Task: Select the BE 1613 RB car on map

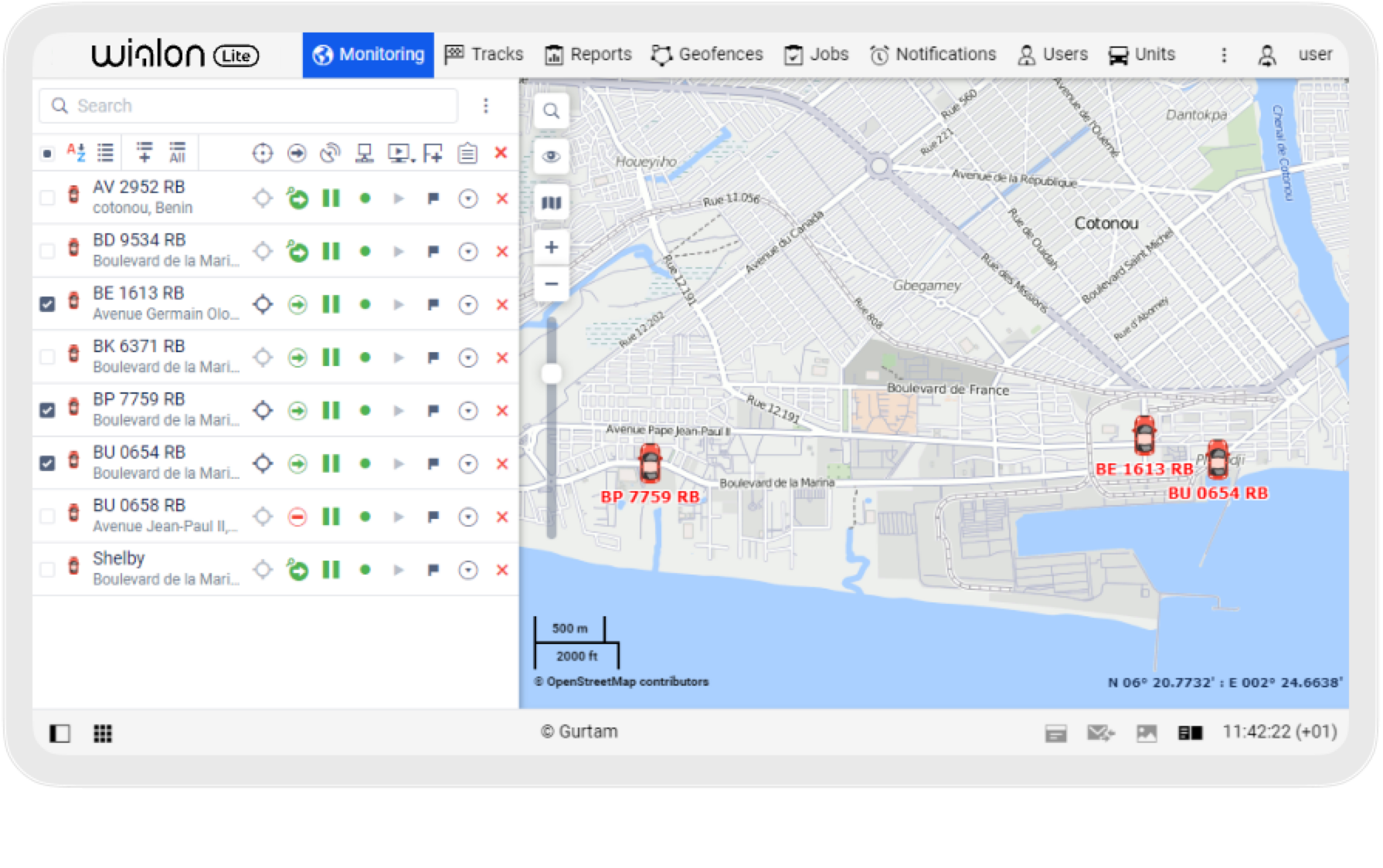Action: pyautogui.click(x=1144, y=435)
